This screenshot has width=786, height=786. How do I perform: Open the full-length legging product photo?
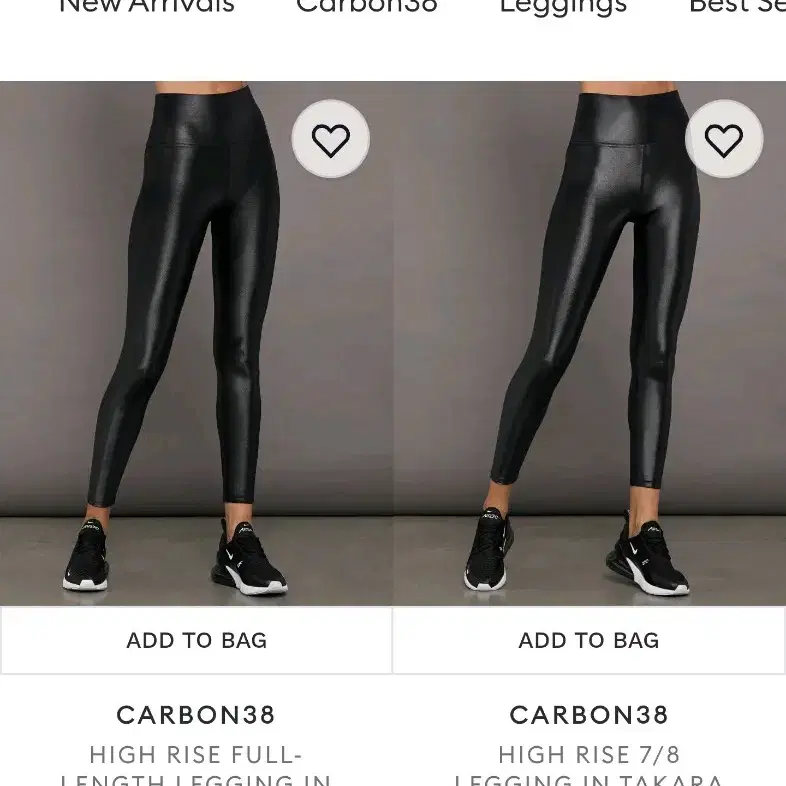point(196,343)
